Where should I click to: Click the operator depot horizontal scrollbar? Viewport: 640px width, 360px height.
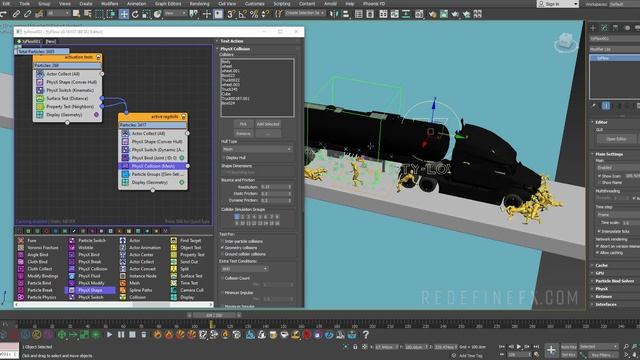(113, 304)
